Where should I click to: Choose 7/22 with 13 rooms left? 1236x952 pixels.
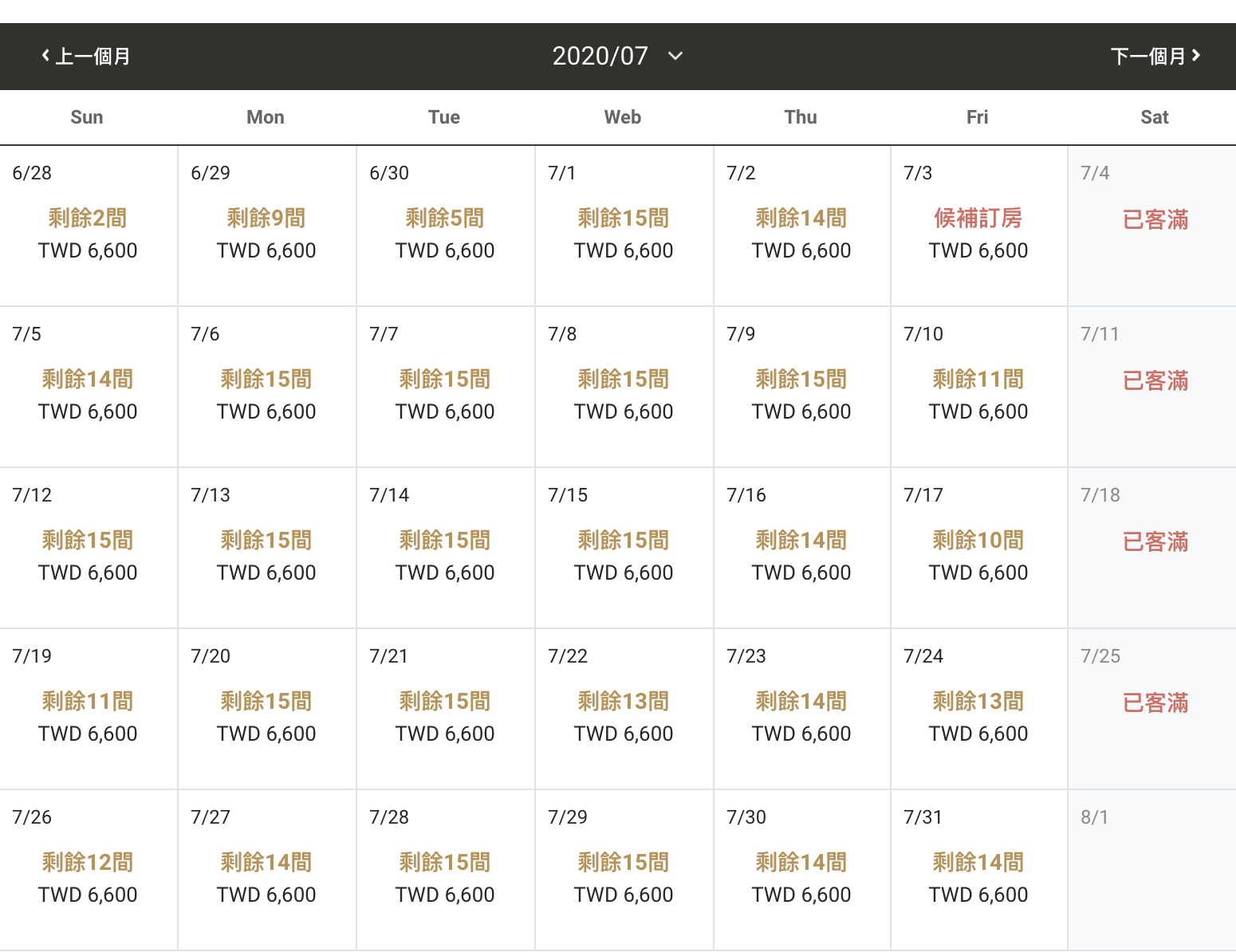(624, 709)
